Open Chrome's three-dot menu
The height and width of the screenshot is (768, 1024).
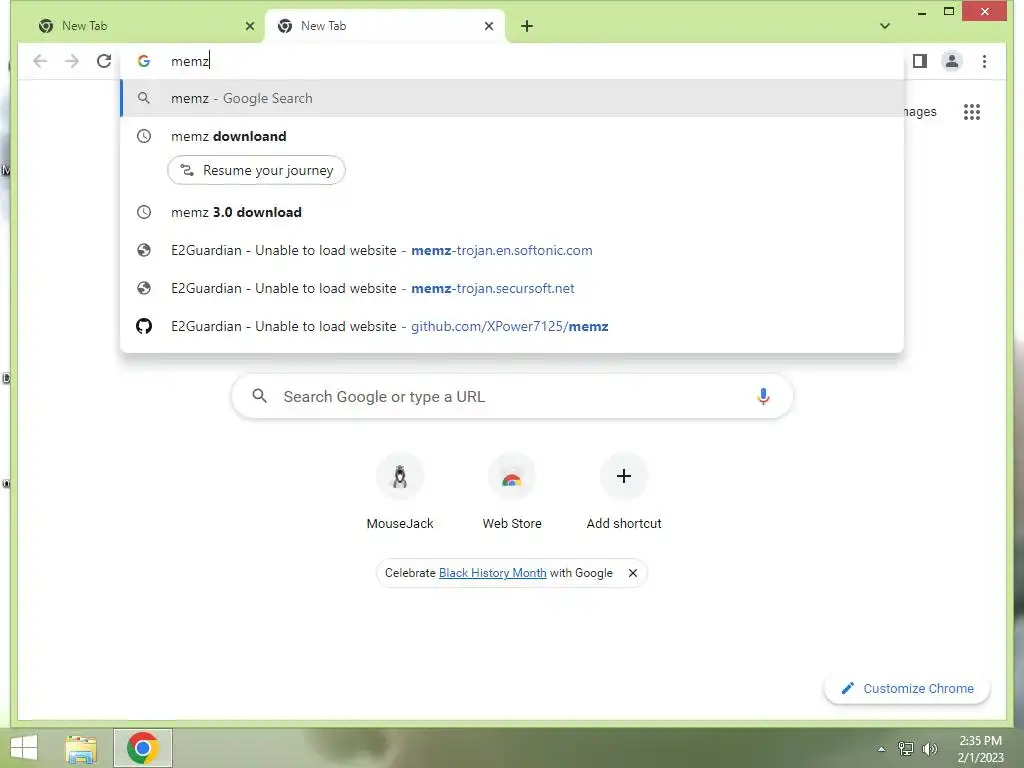click(x=984, y=61)
